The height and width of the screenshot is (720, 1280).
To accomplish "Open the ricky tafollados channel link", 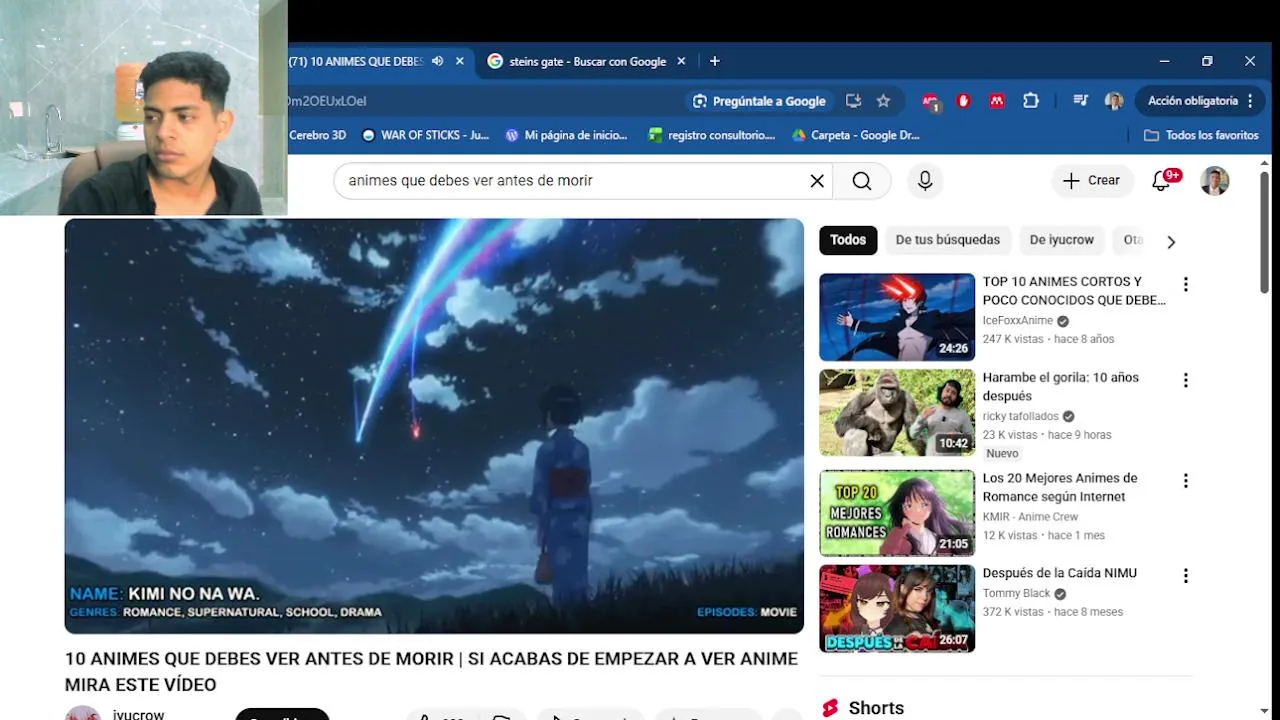I will click(1020, 417).
